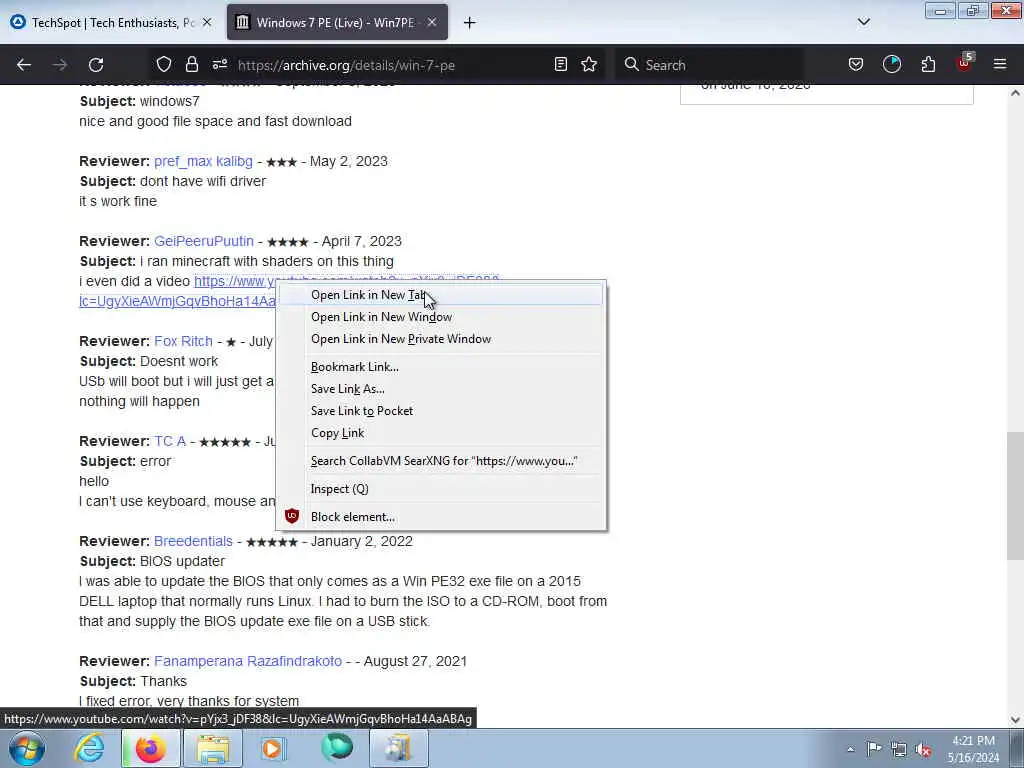Toggle reader view icon
The width and height of the screenshot is (1024, 768).
[x=560, y=65]
